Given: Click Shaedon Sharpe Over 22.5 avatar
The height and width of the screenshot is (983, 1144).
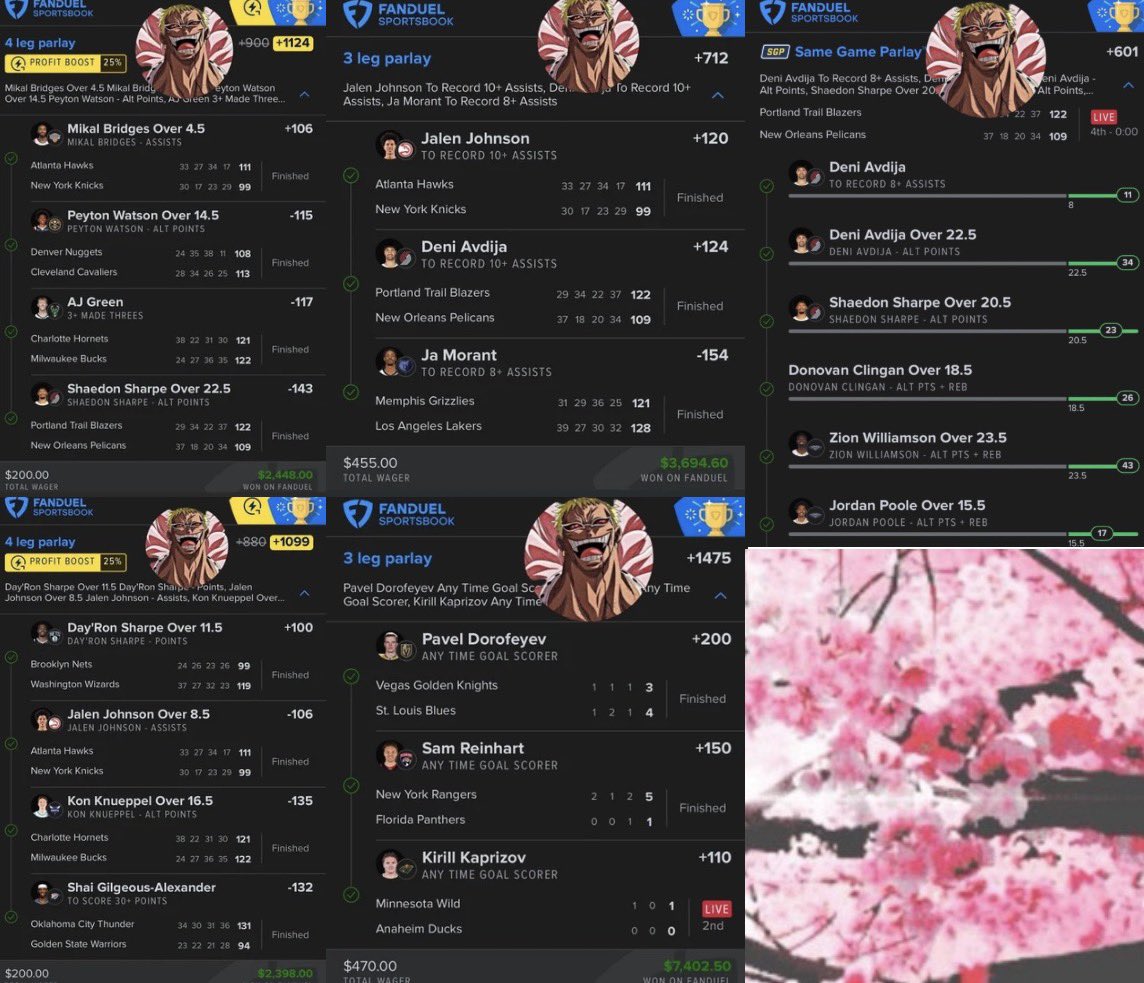Looking at the screenshot, I should coord(46,395).
